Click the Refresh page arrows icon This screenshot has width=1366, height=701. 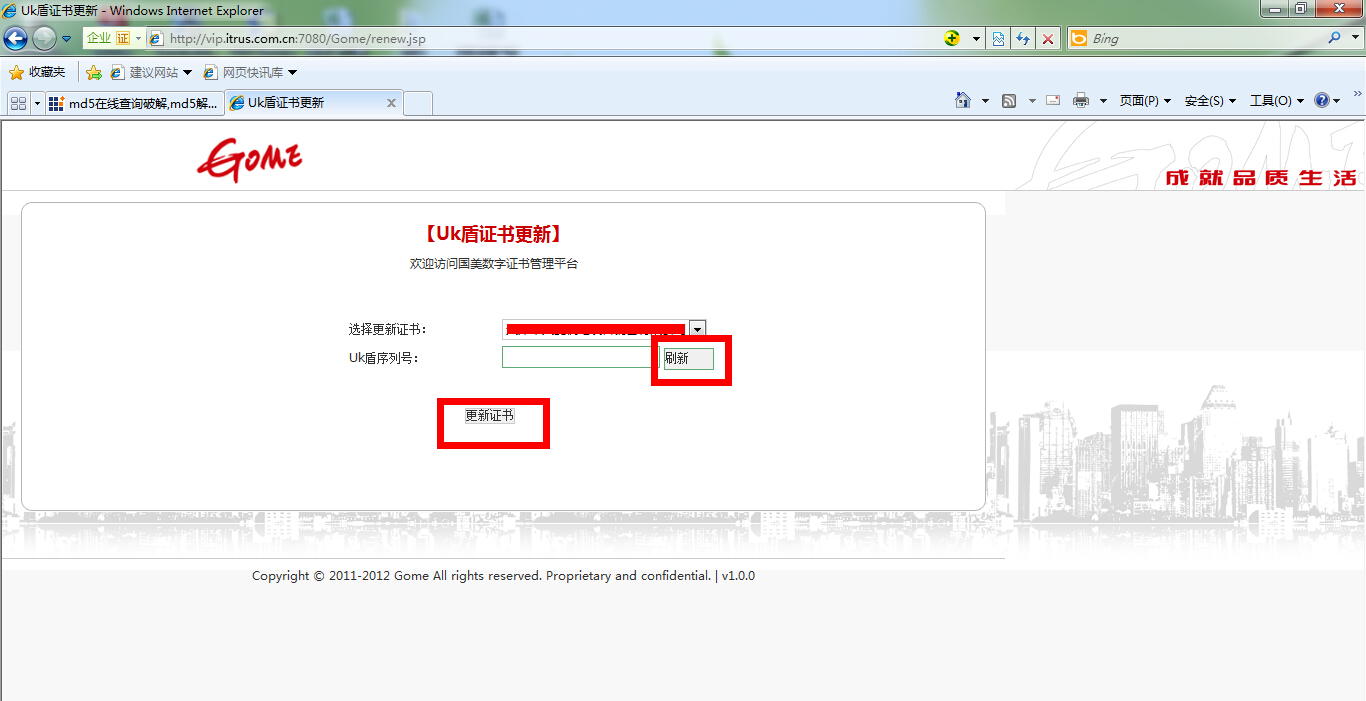pyautogui.click(x=1022, y=39)
